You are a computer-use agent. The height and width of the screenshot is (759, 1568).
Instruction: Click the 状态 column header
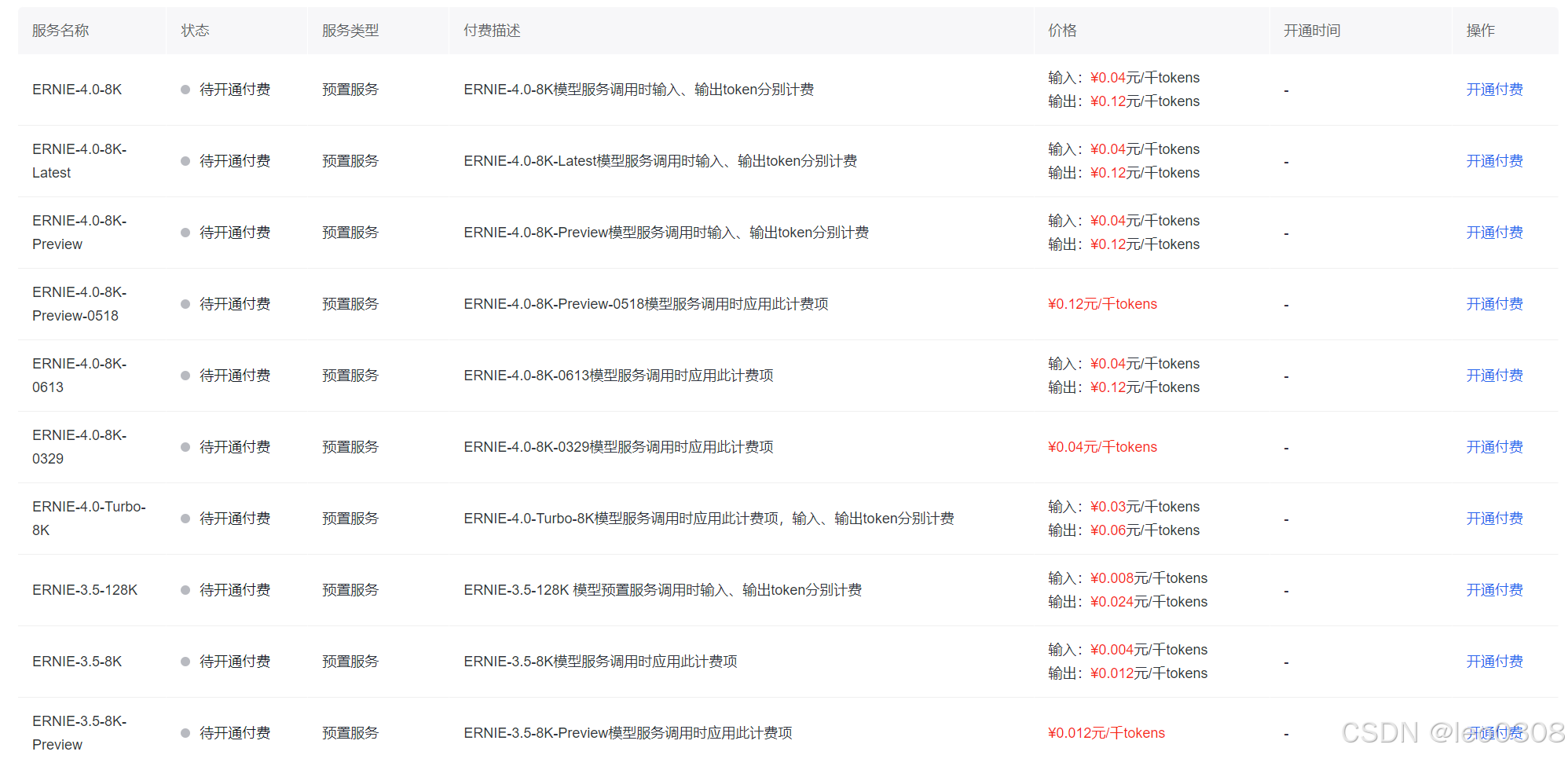coord(195,31)
